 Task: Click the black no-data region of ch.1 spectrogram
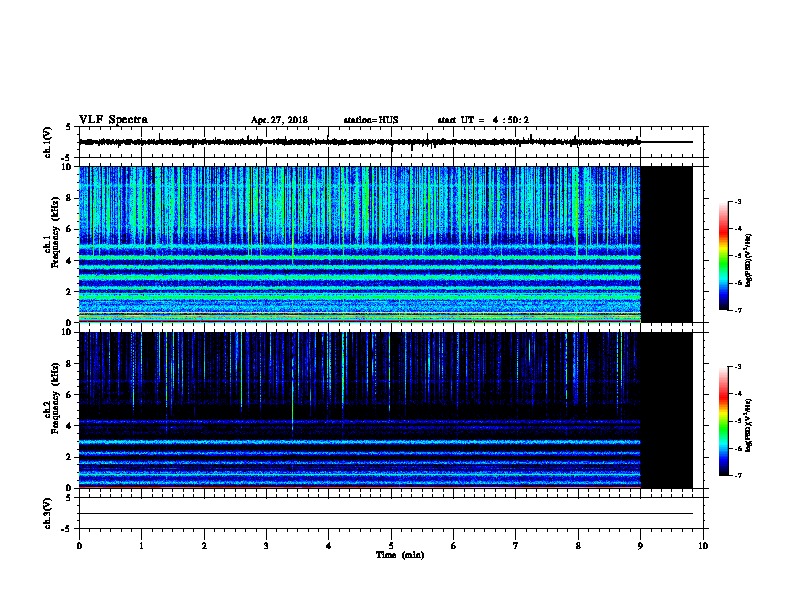click(666, 244)
